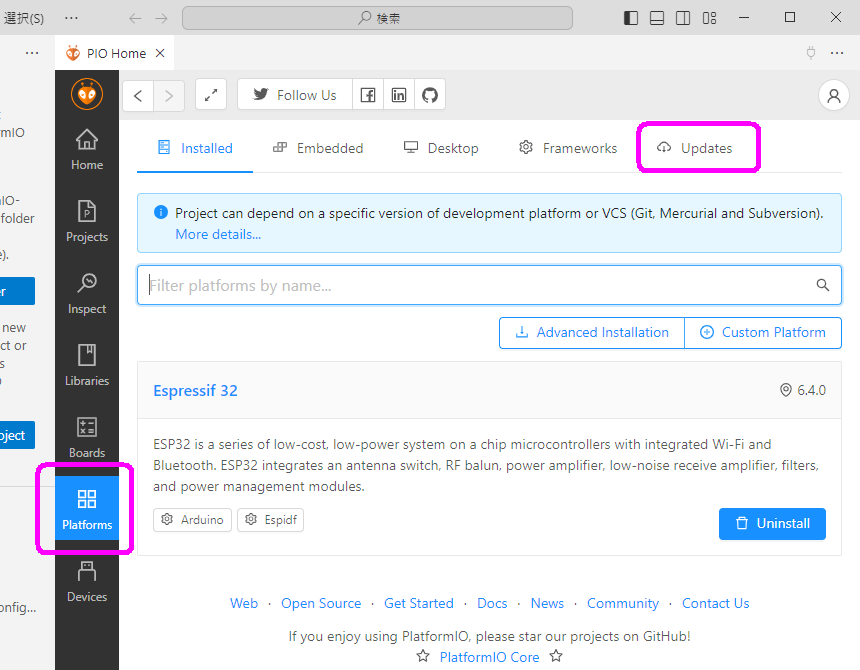
Task: Close the PIO Home tab
Action: tap(160, 53)
